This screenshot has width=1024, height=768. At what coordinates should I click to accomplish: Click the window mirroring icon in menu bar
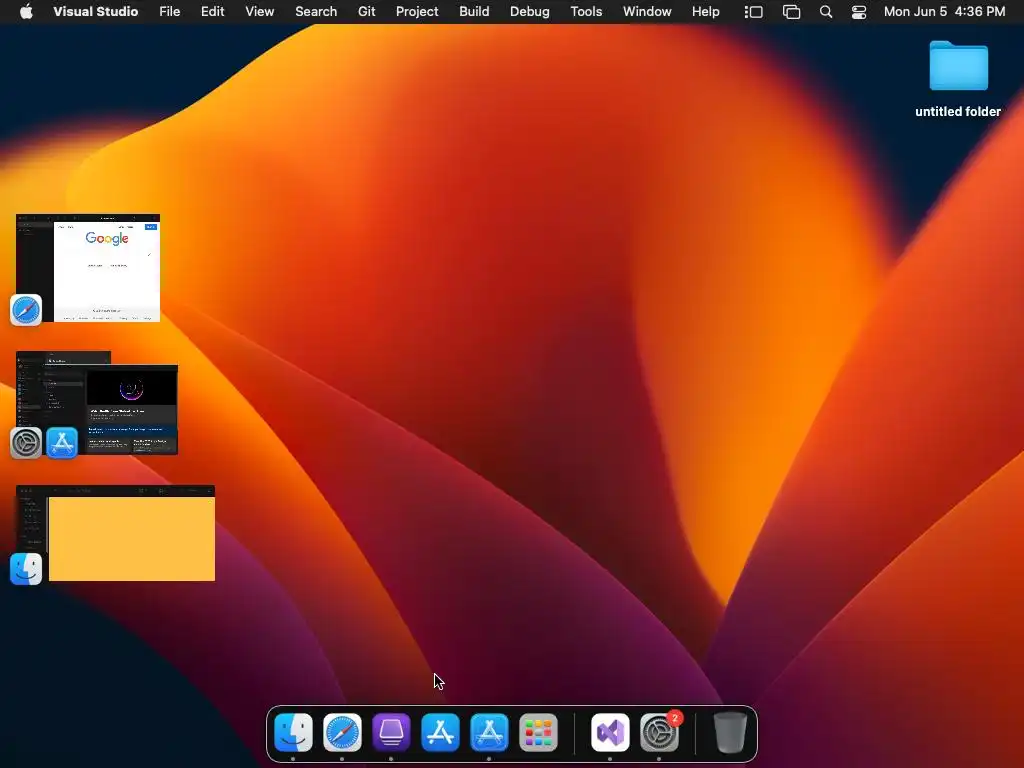click(792, 12)
